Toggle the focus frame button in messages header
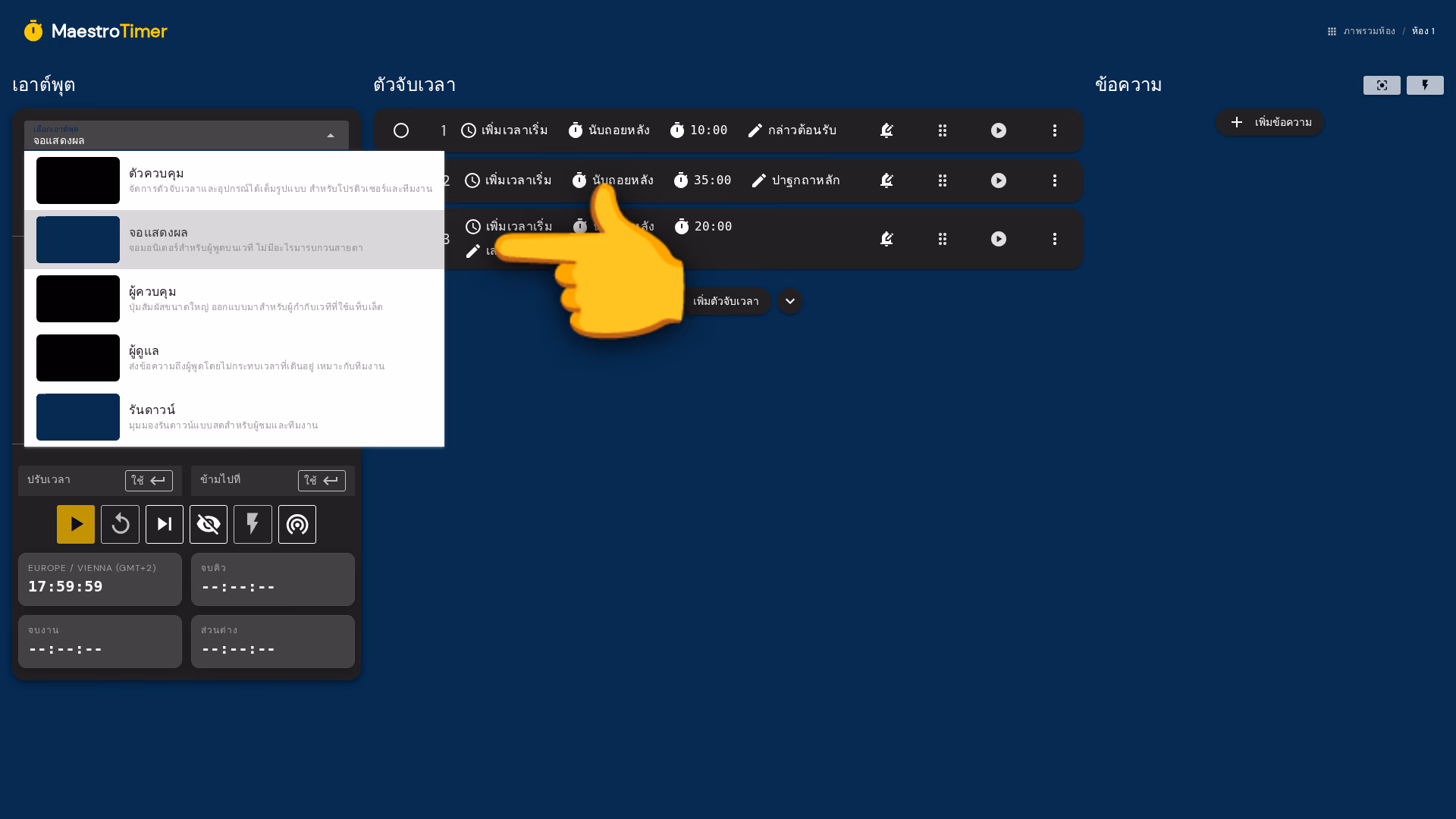Image resolution: width=1456 pixels, height=819 pixels. 1382,85
